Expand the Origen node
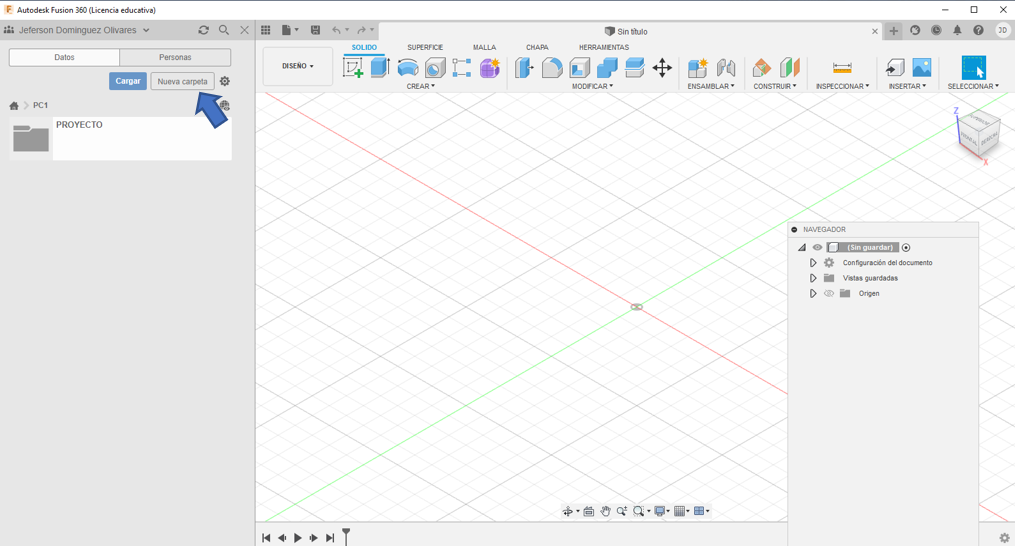The height and width of the screenshot is (546, 1015). coord(813,293)
